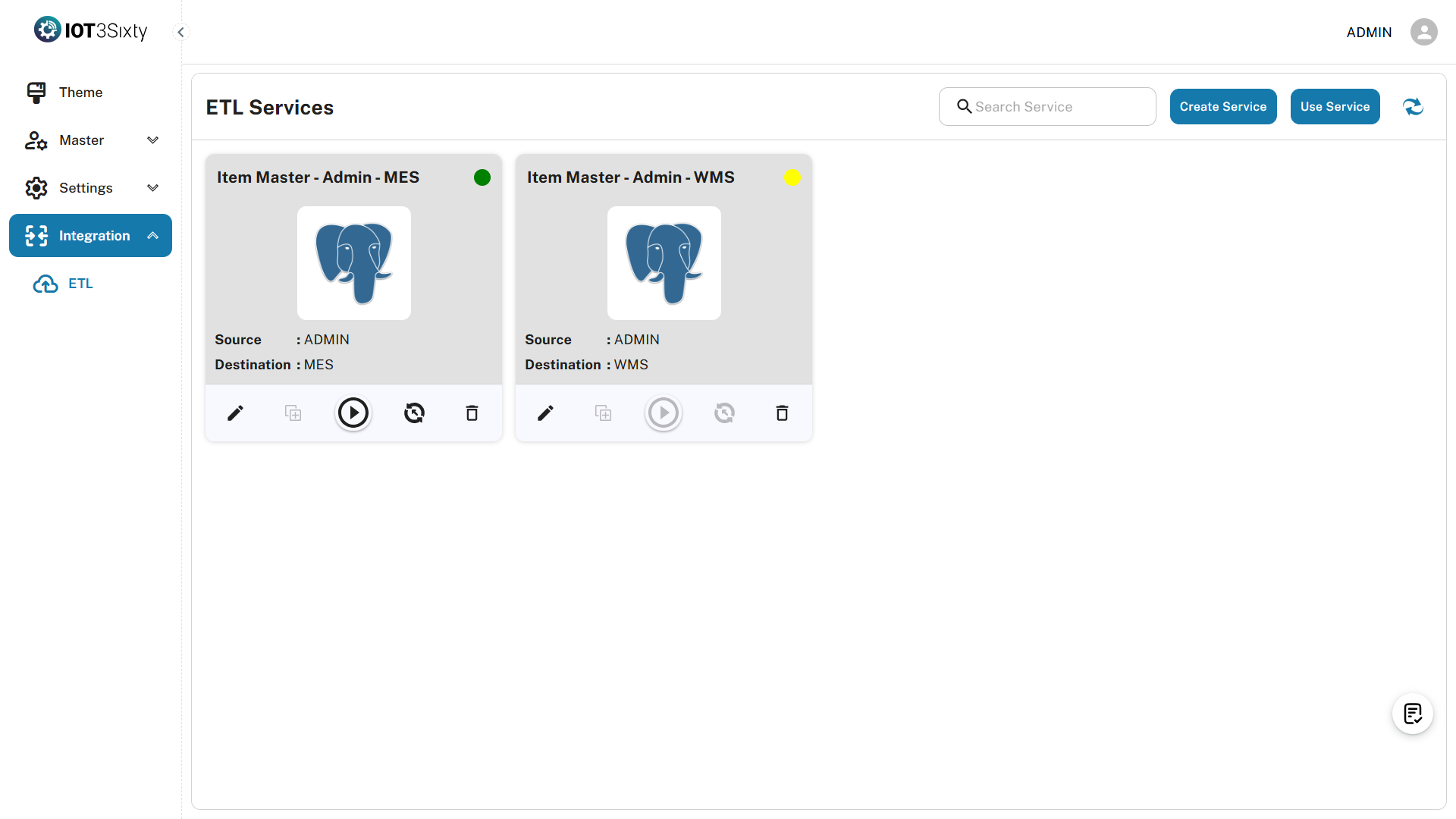Delete the Item Master - Admin - MES service
1456x819 pixels.
[472, 413]
